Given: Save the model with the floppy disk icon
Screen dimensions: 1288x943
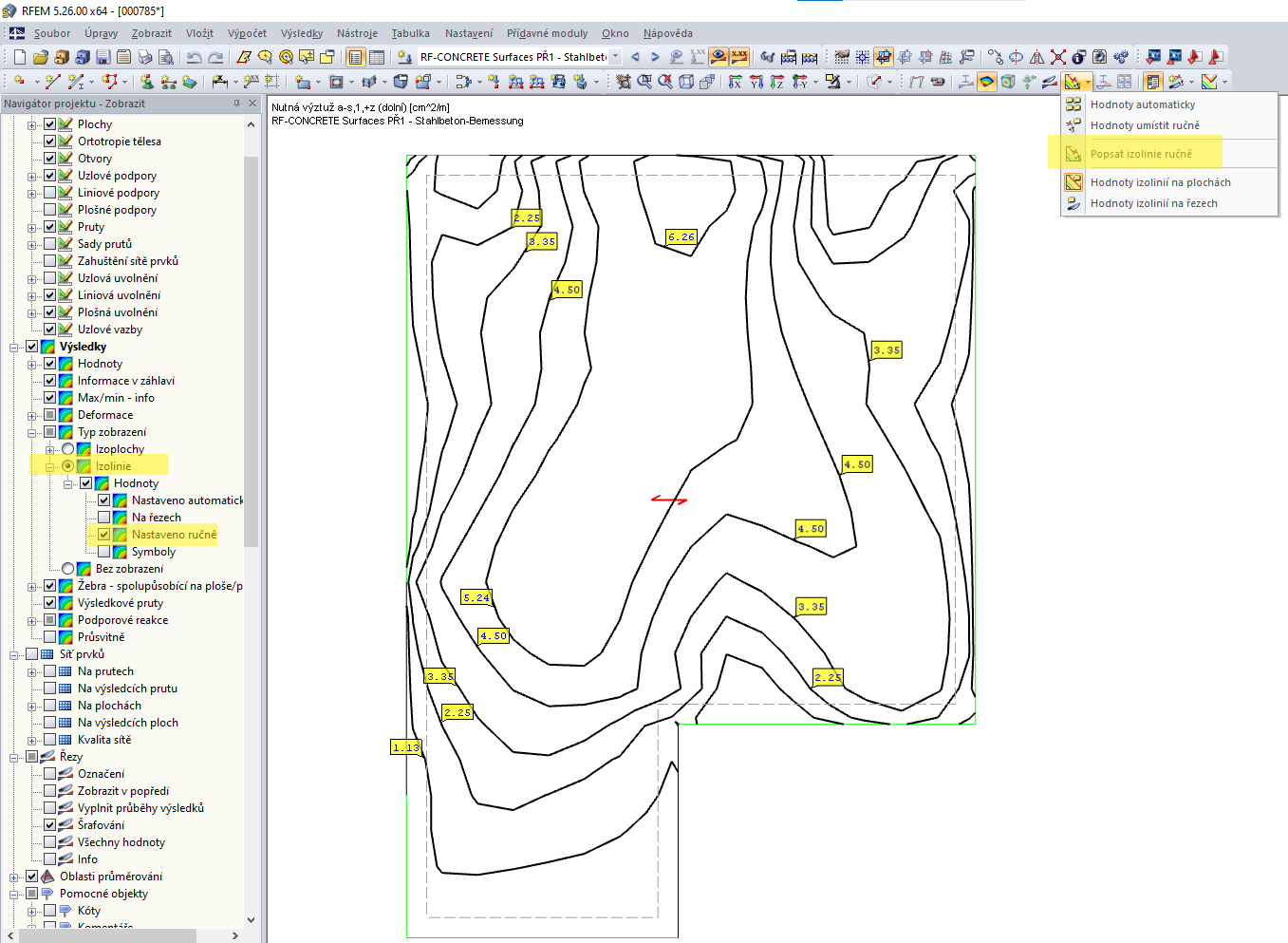Looking at the screenshot, I should click(103, 57).
